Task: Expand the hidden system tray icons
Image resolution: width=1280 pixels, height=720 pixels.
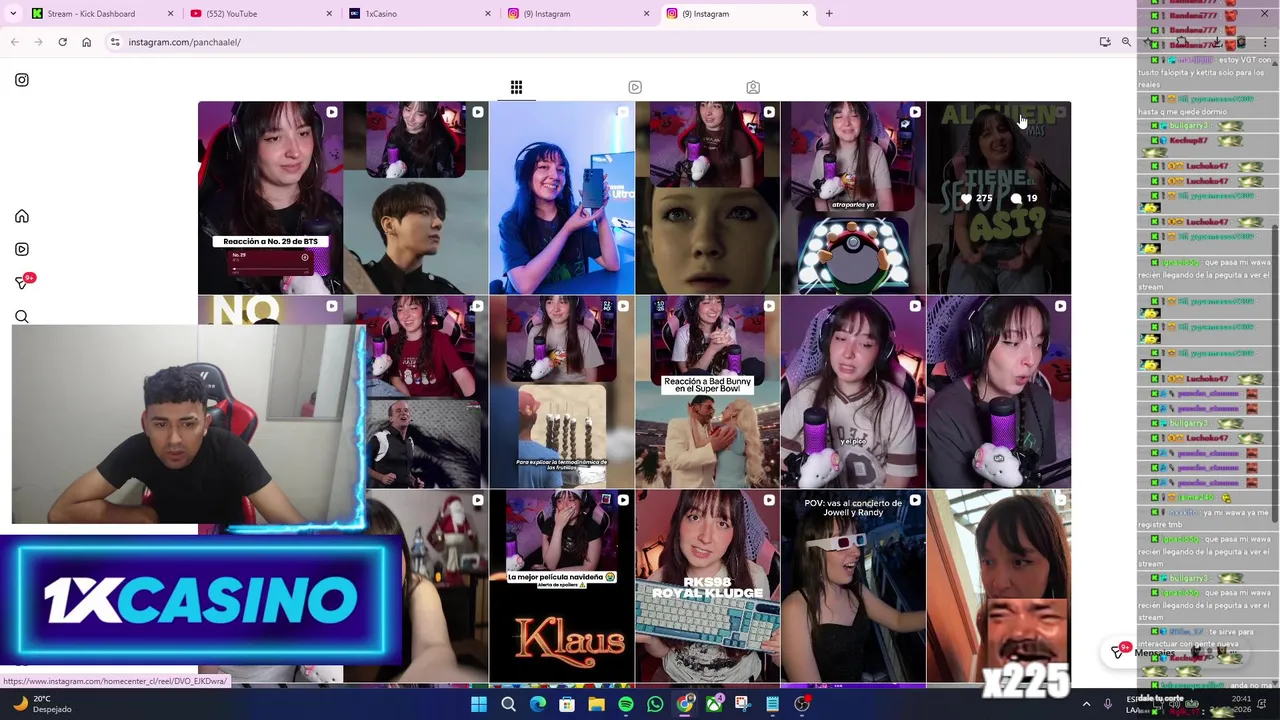Action: point(1086,704)
